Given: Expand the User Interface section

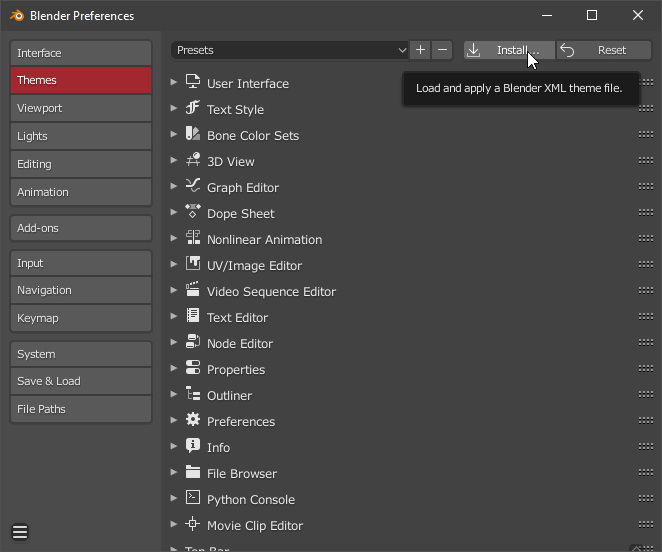Looking at the screenshot, I should (174, 83).
